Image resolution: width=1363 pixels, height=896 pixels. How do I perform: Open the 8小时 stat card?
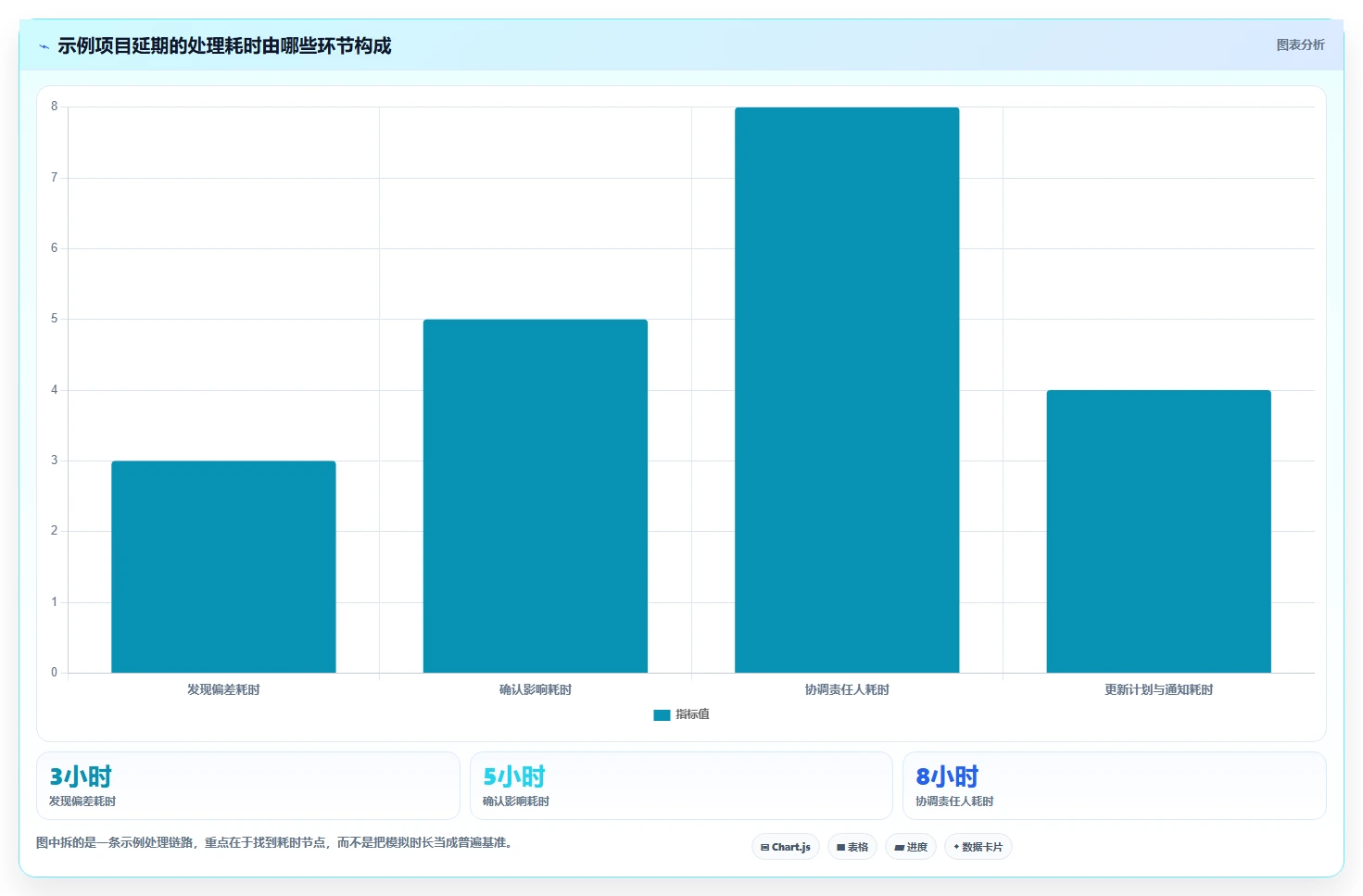coord(1115,786)
